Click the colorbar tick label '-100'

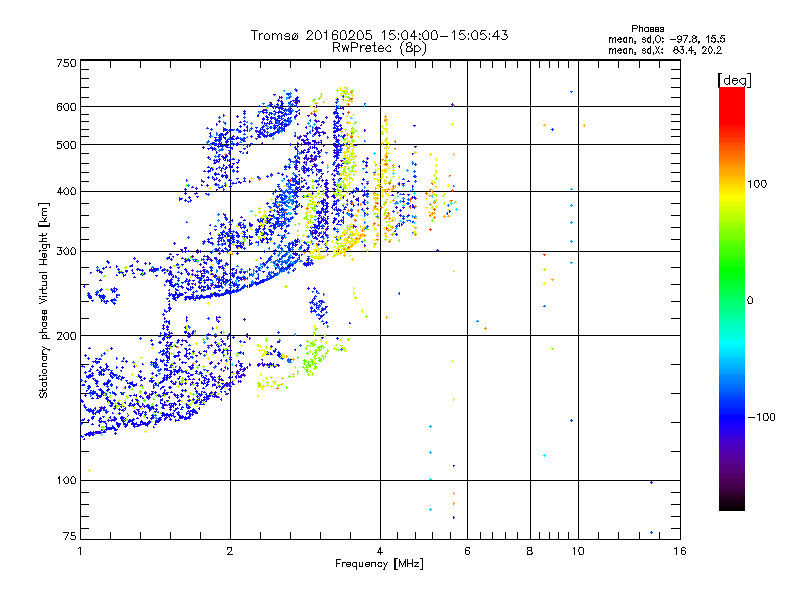762,417
